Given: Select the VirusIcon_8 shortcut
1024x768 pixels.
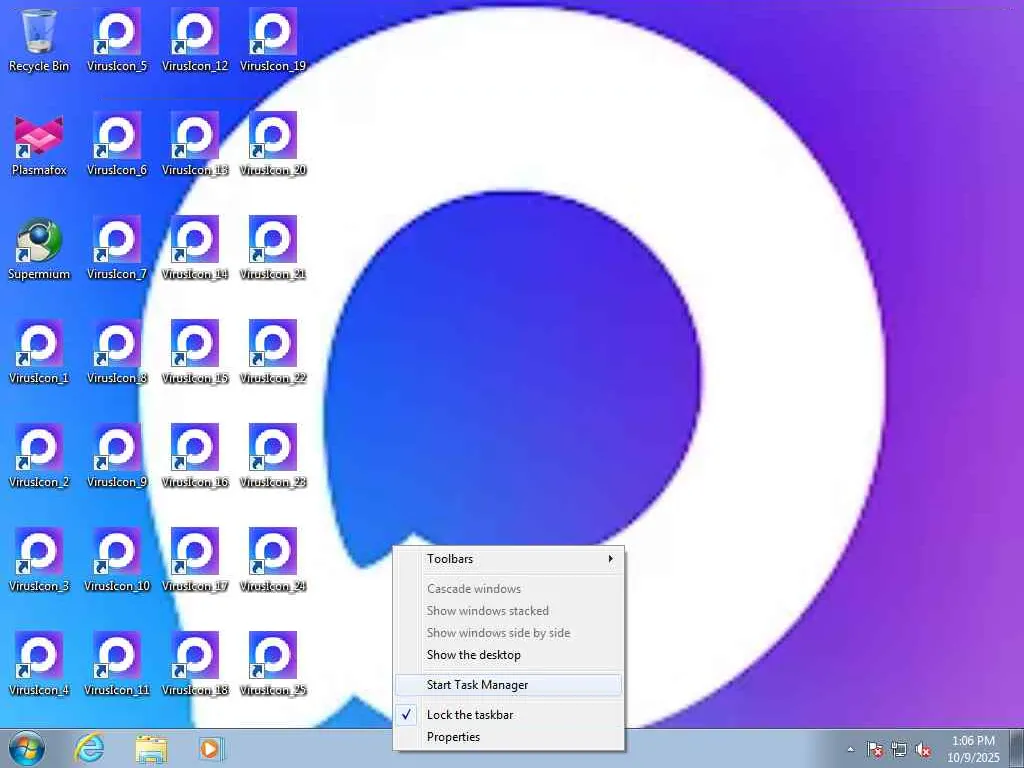Looking at the screenshot, I should pos(117,351).
